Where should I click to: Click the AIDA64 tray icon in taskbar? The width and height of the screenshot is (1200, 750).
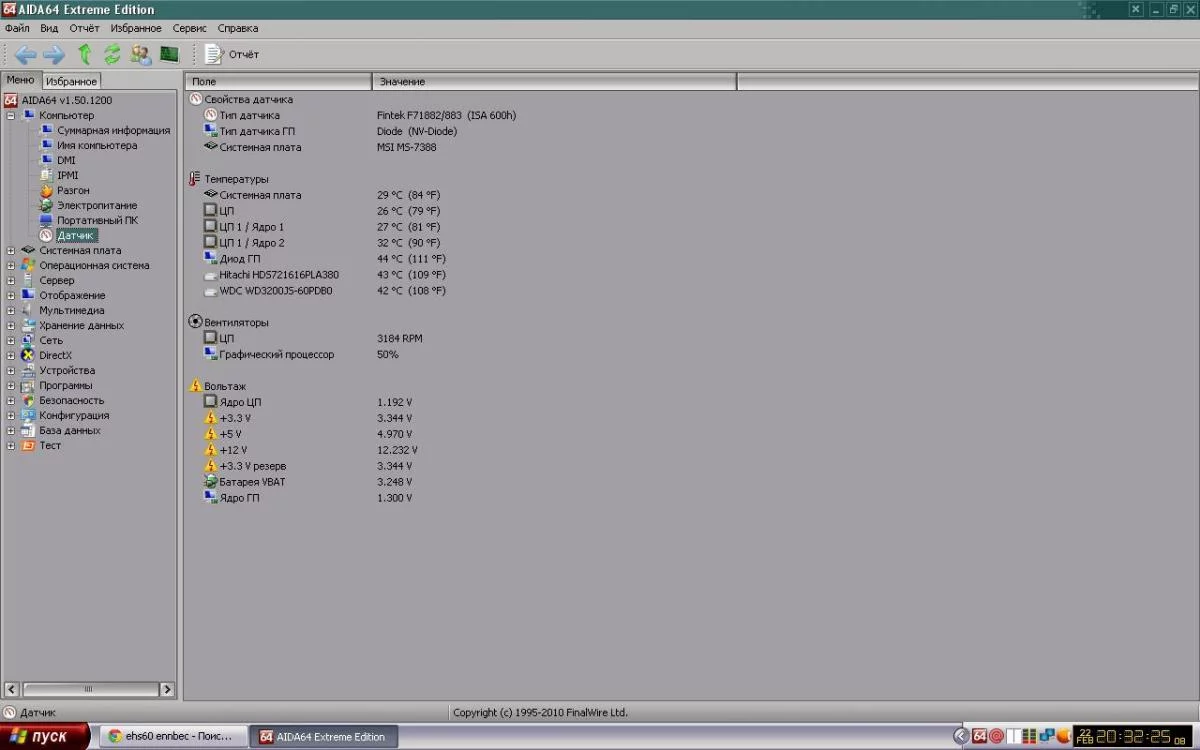click(980, 736)
